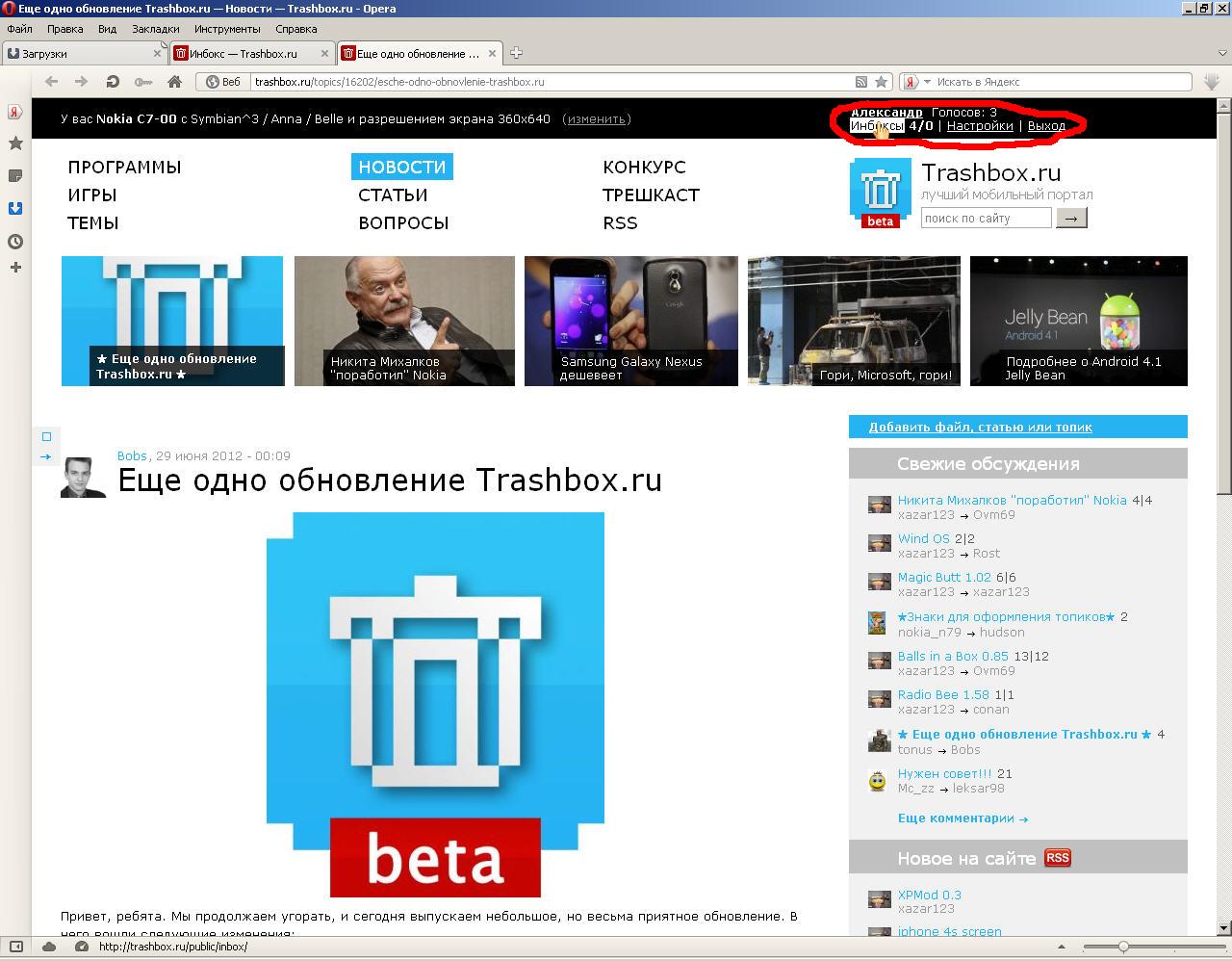Add a sidebar panel with plus icon

coord(15,267)
